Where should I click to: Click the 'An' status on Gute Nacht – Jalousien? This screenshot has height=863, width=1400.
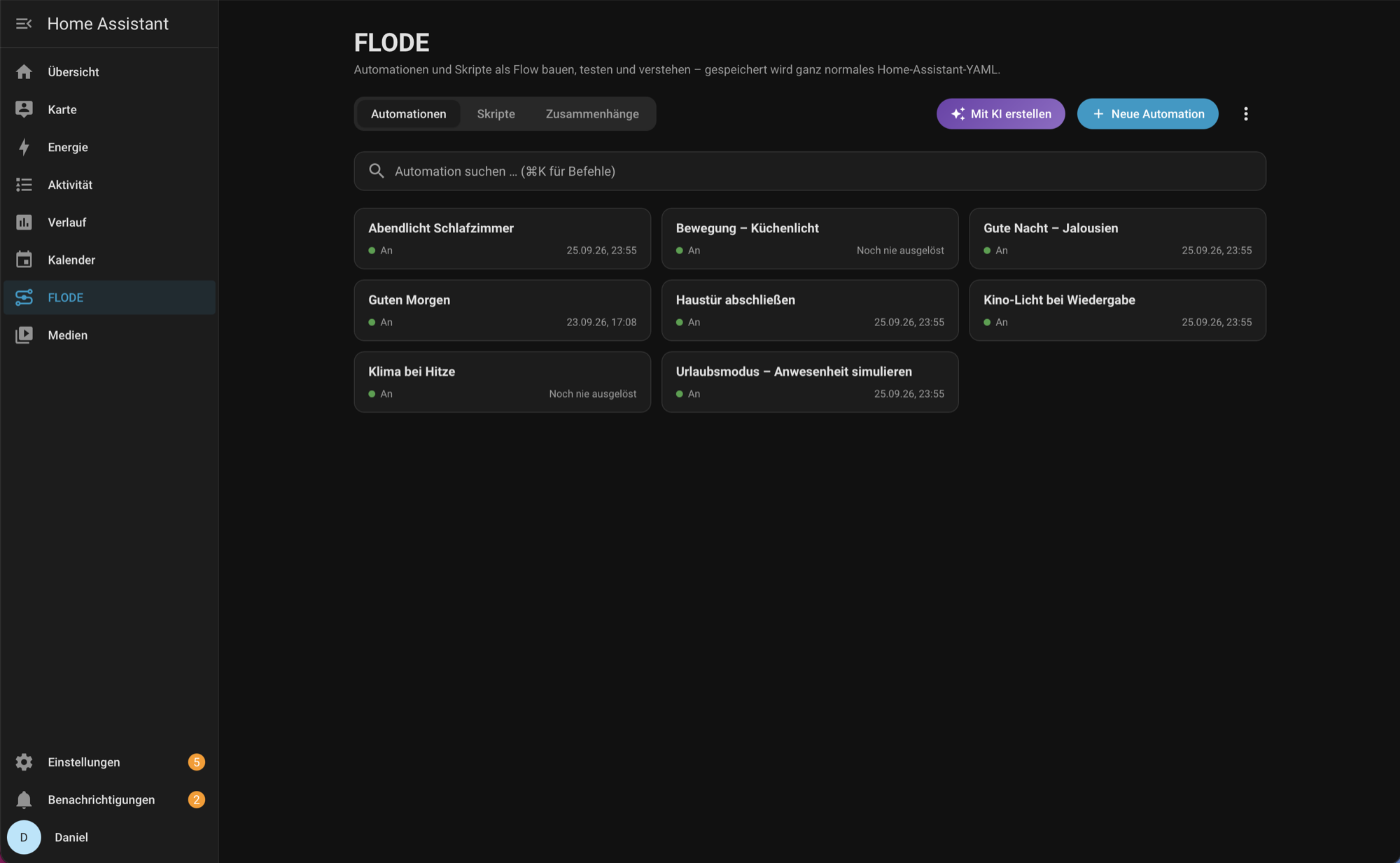[1002, 251]
